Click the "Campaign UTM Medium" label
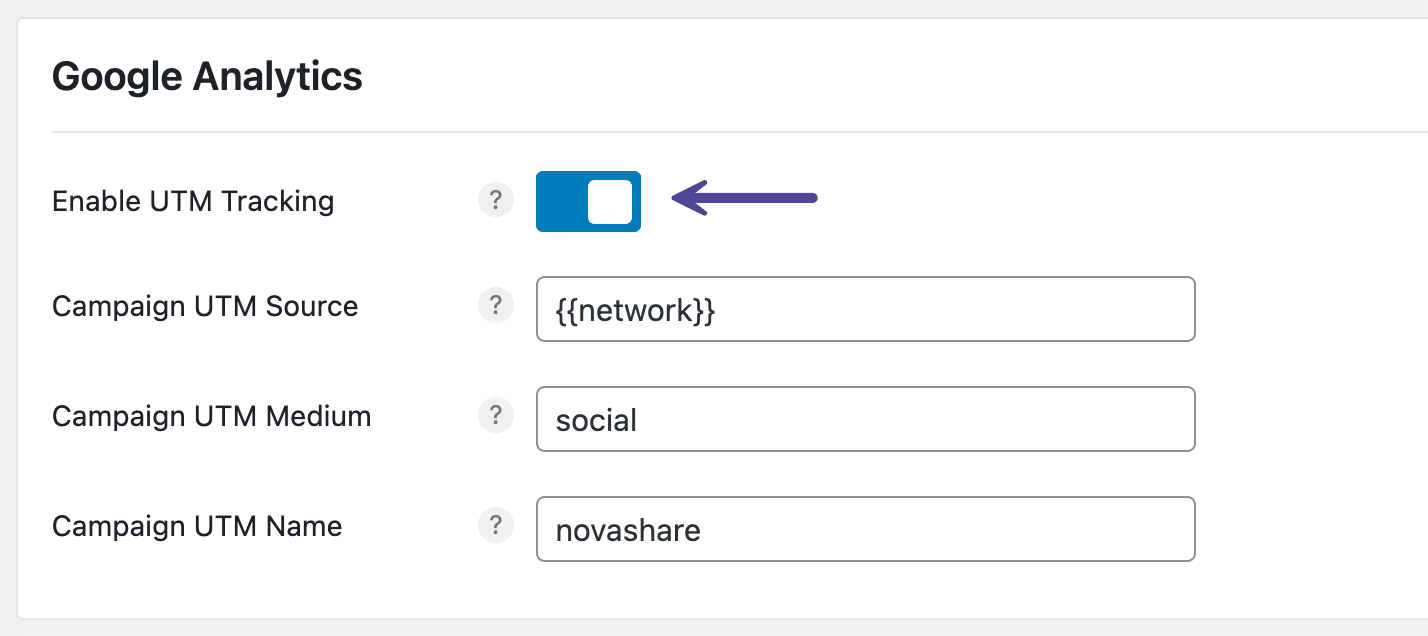This screenshot has width=1428, height=636. [x=211, y=416]
